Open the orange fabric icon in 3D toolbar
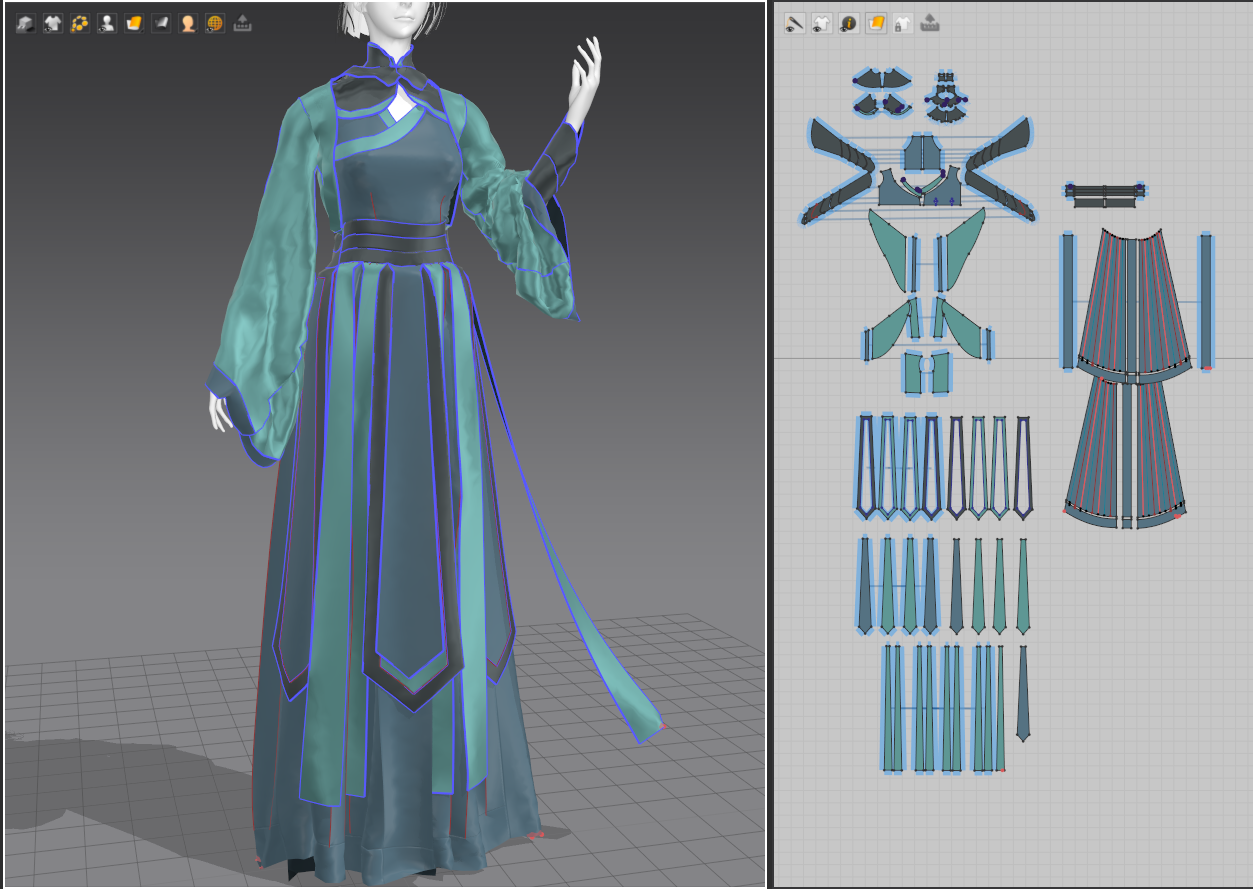This screenshot has height=889, width=1253. click(x=133, y=23)
